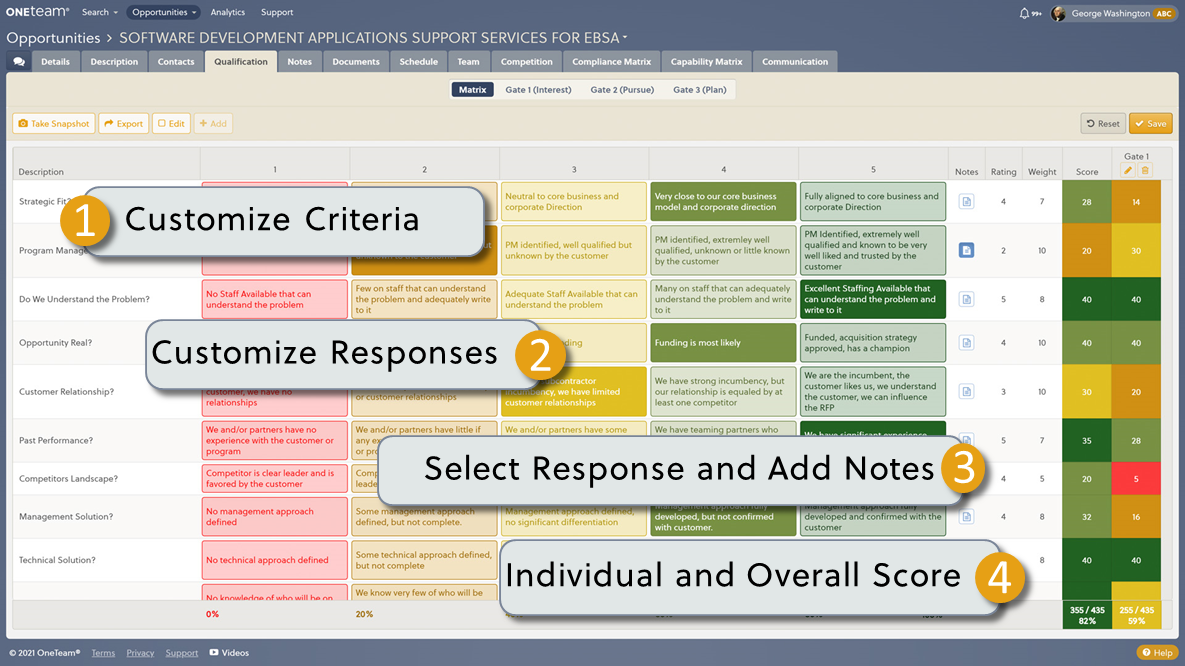
Task: Click the 'Competitors Landscape?' description
Action: [x=68, y=479]
